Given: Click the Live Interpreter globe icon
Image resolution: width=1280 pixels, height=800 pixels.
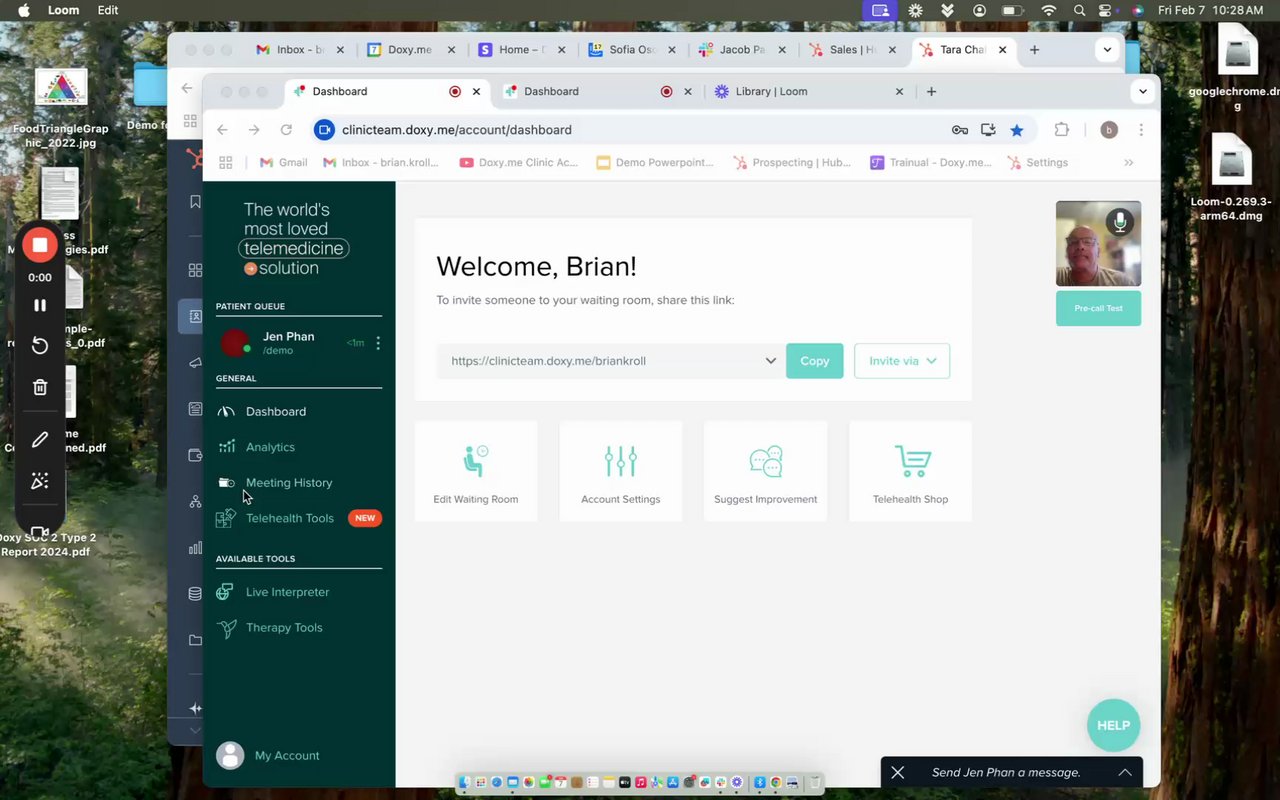Looking at the screenshot, I should 226,592.
